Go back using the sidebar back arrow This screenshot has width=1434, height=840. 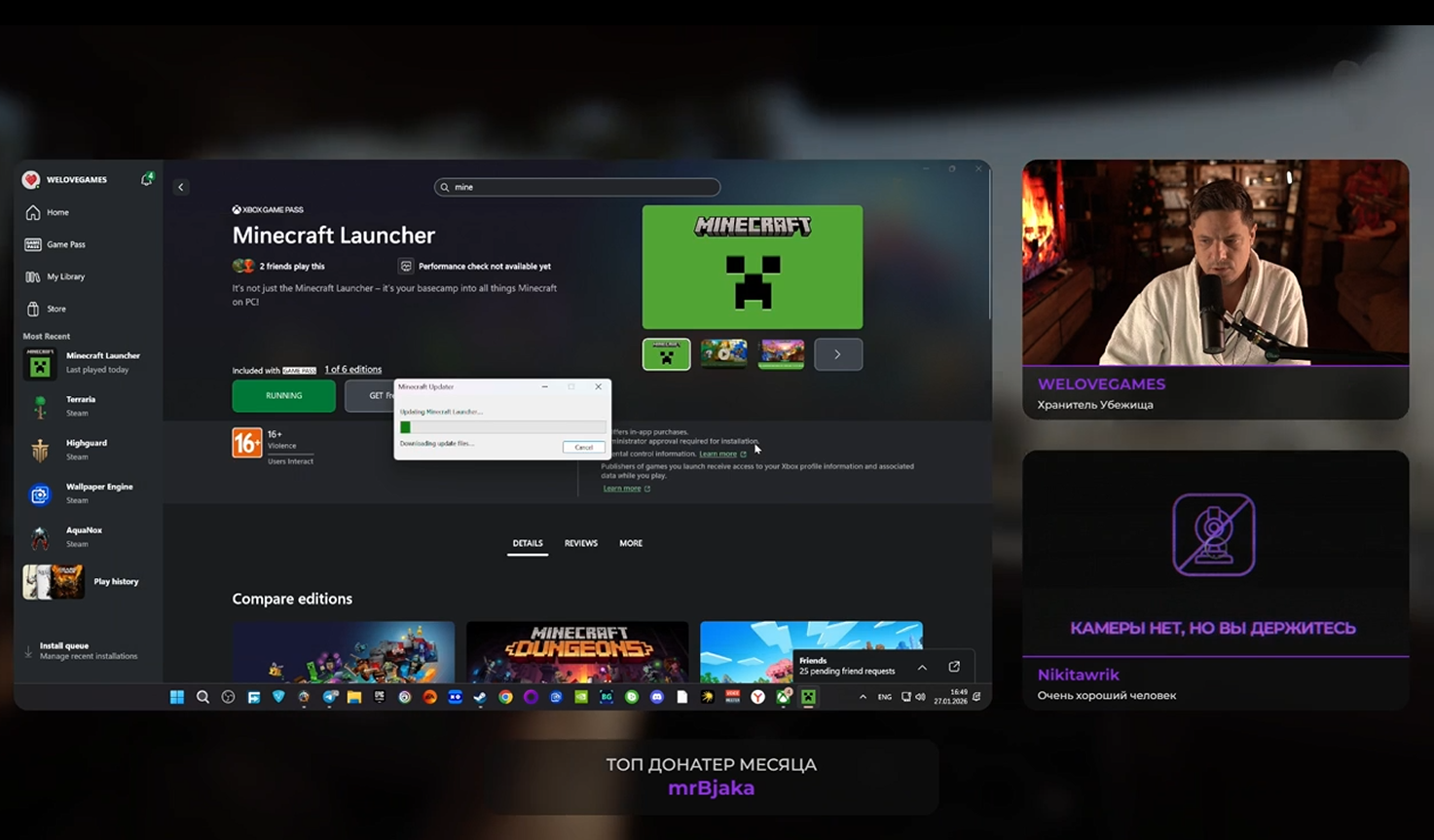point(180,187)
